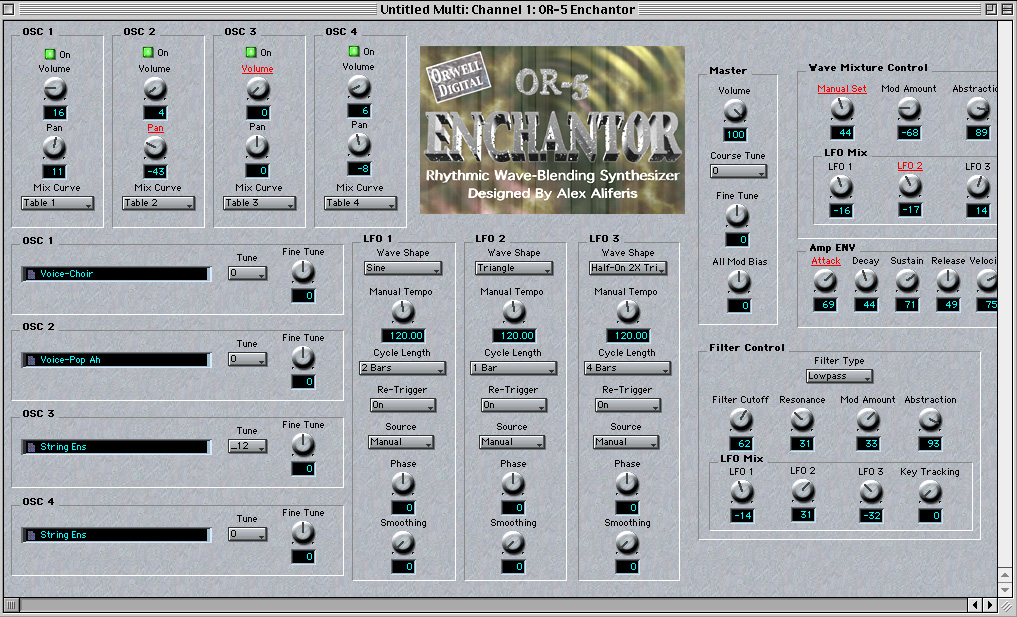Click the red Attack label in Amp ENV
The width and height of the screenshot is (1017, 617).
826,261
